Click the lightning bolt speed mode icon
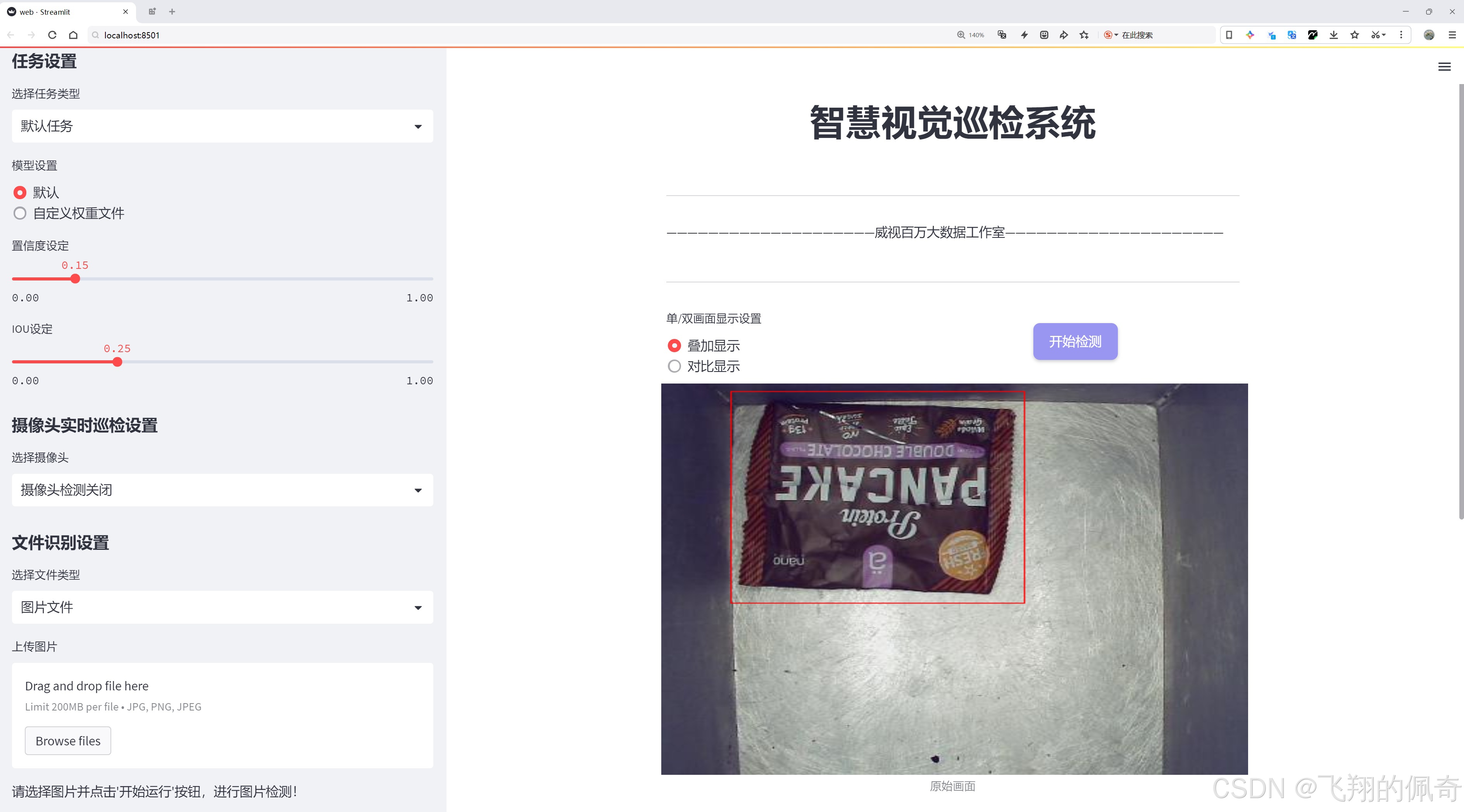This screenshot has height=812, width=1464. 1024,35
